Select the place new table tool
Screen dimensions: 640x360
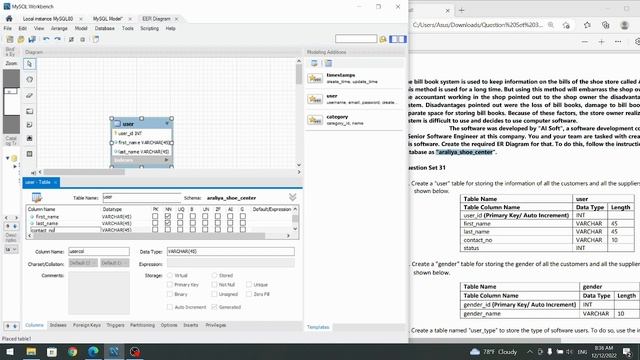tap(29, 154)
